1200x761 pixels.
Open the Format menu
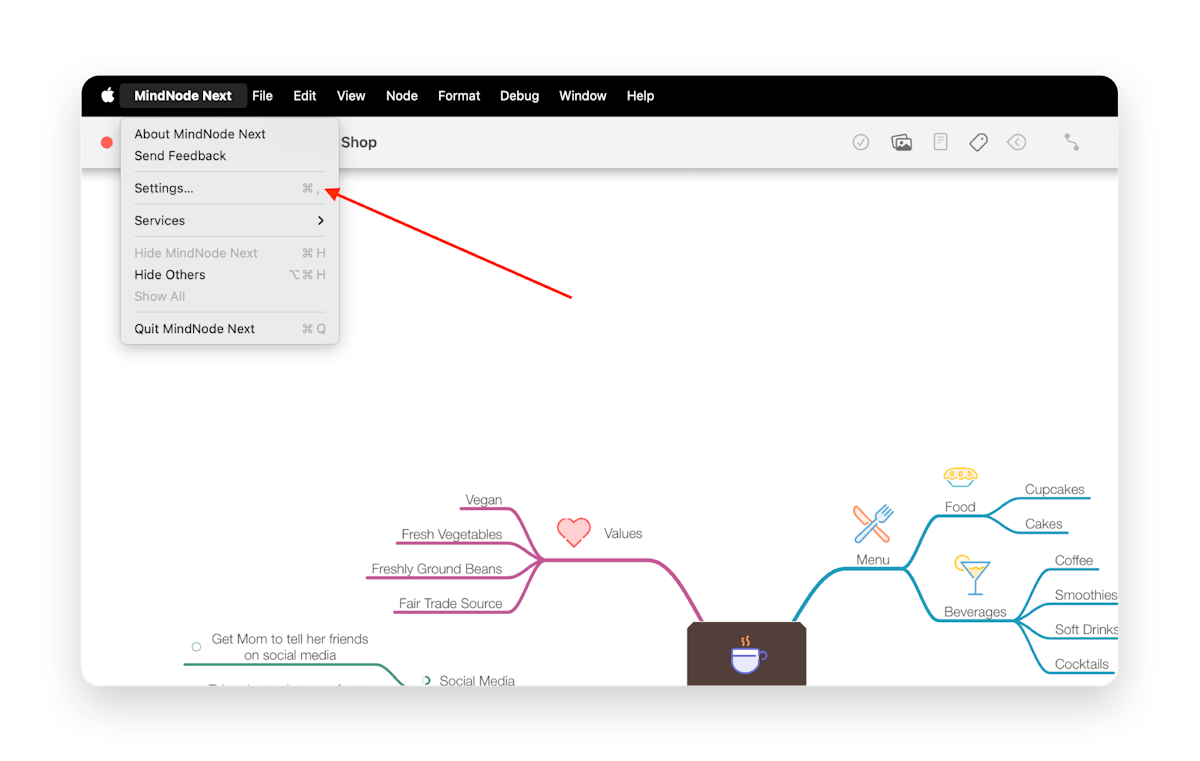point(459,96)
